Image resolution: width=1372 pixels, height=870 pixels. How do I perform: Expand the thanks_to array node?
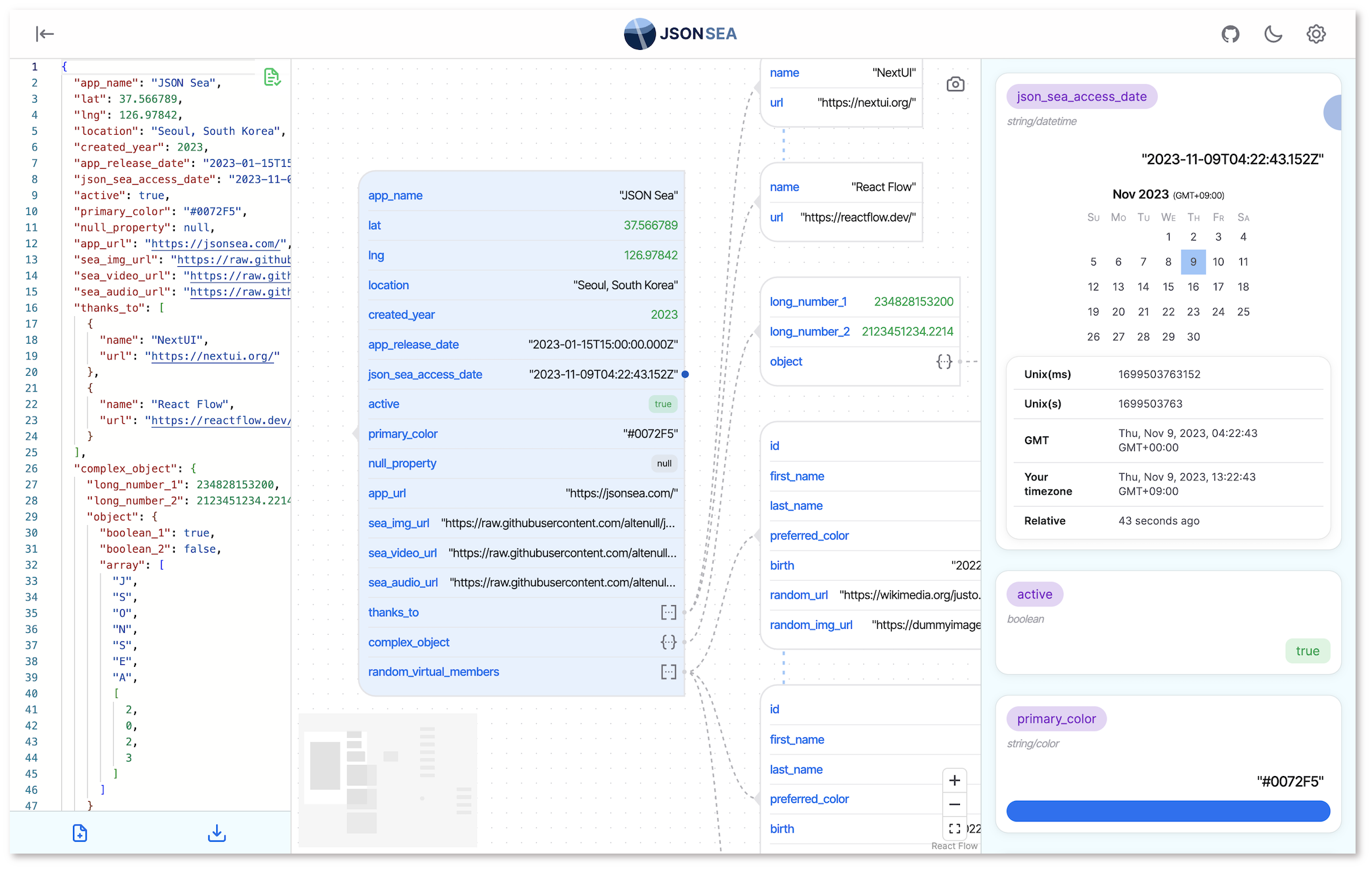[668, 612]
